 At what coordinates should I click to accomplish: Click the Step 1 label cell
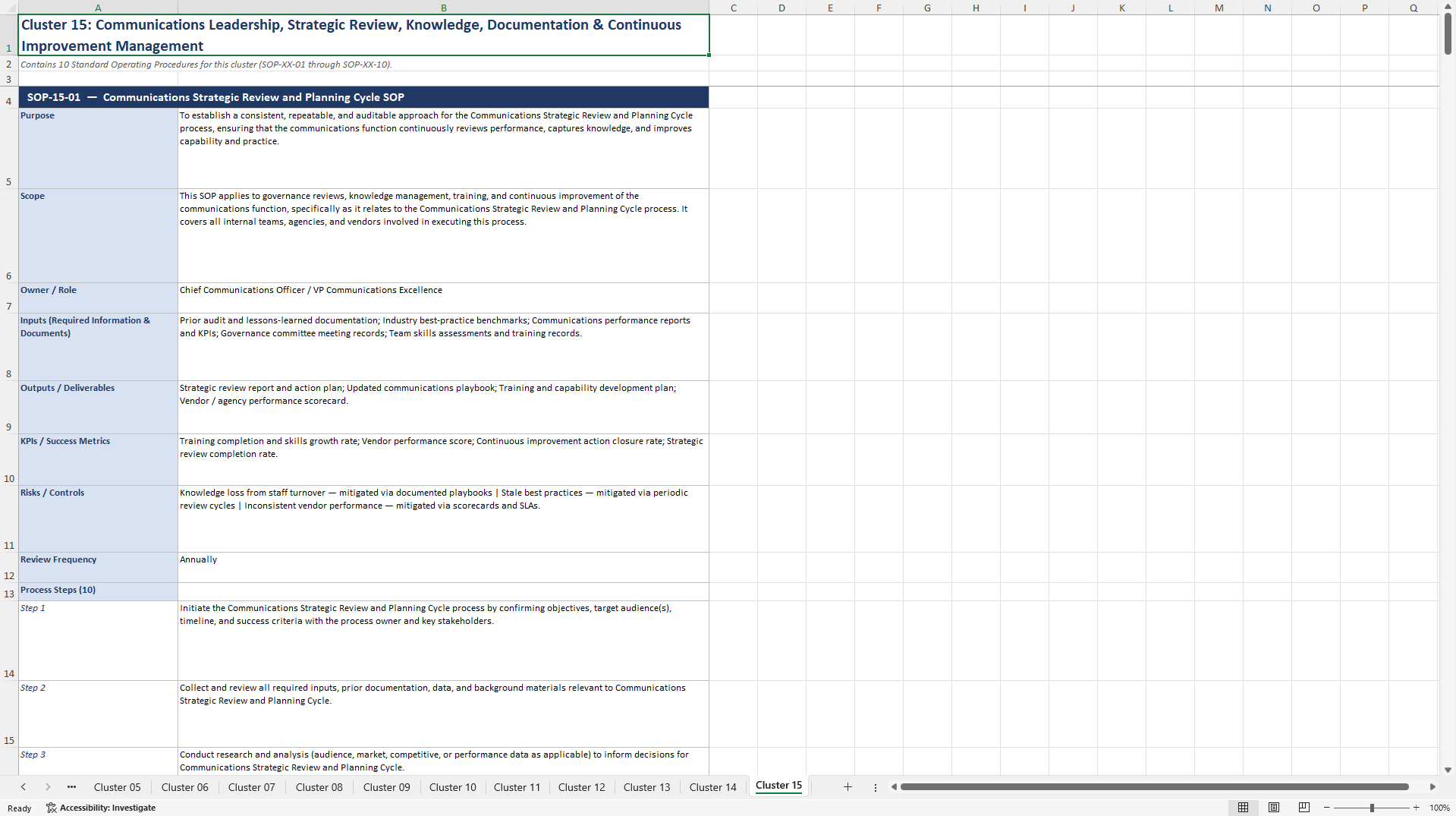point(98,641)
